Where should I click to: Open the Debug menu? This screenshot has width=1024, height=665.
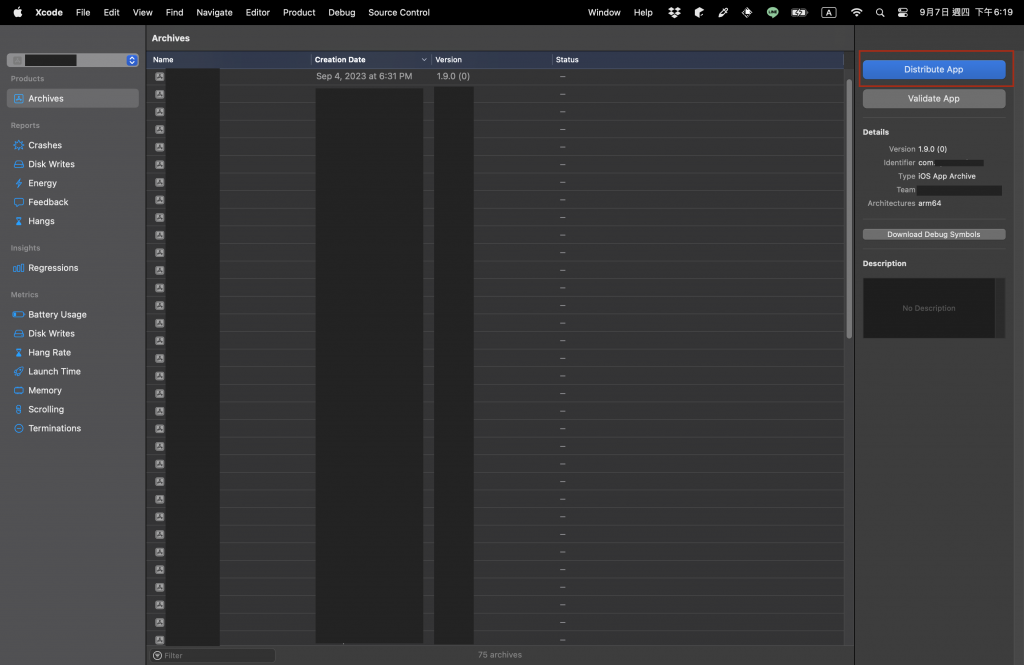point(342,12)
